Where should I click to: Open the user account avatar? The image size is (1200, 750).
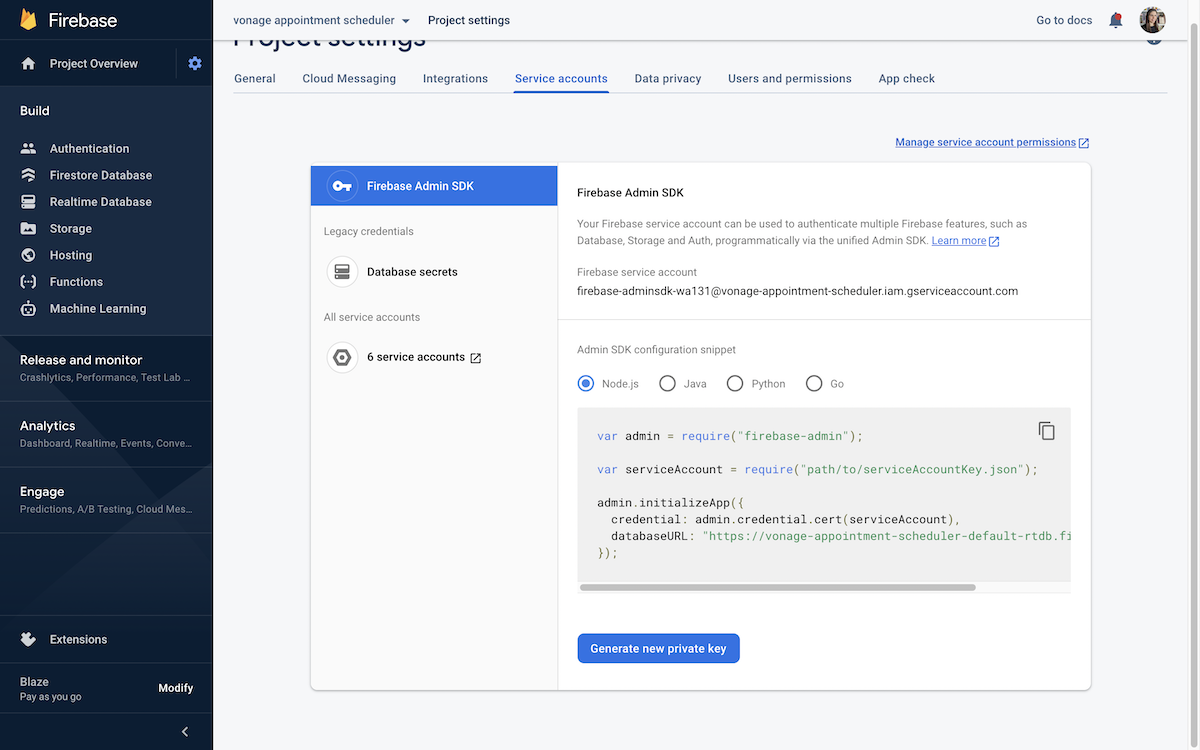coord(1153,20)
